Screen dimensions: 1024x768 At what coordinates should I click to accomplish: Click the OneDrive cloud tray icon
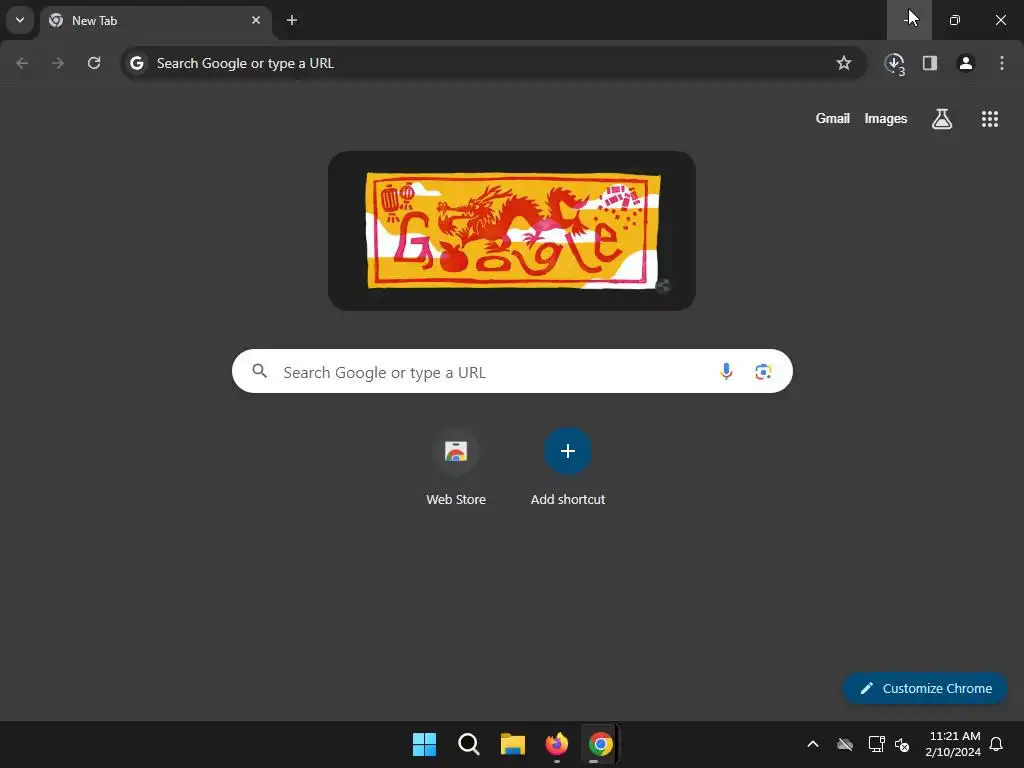point(845,744)
